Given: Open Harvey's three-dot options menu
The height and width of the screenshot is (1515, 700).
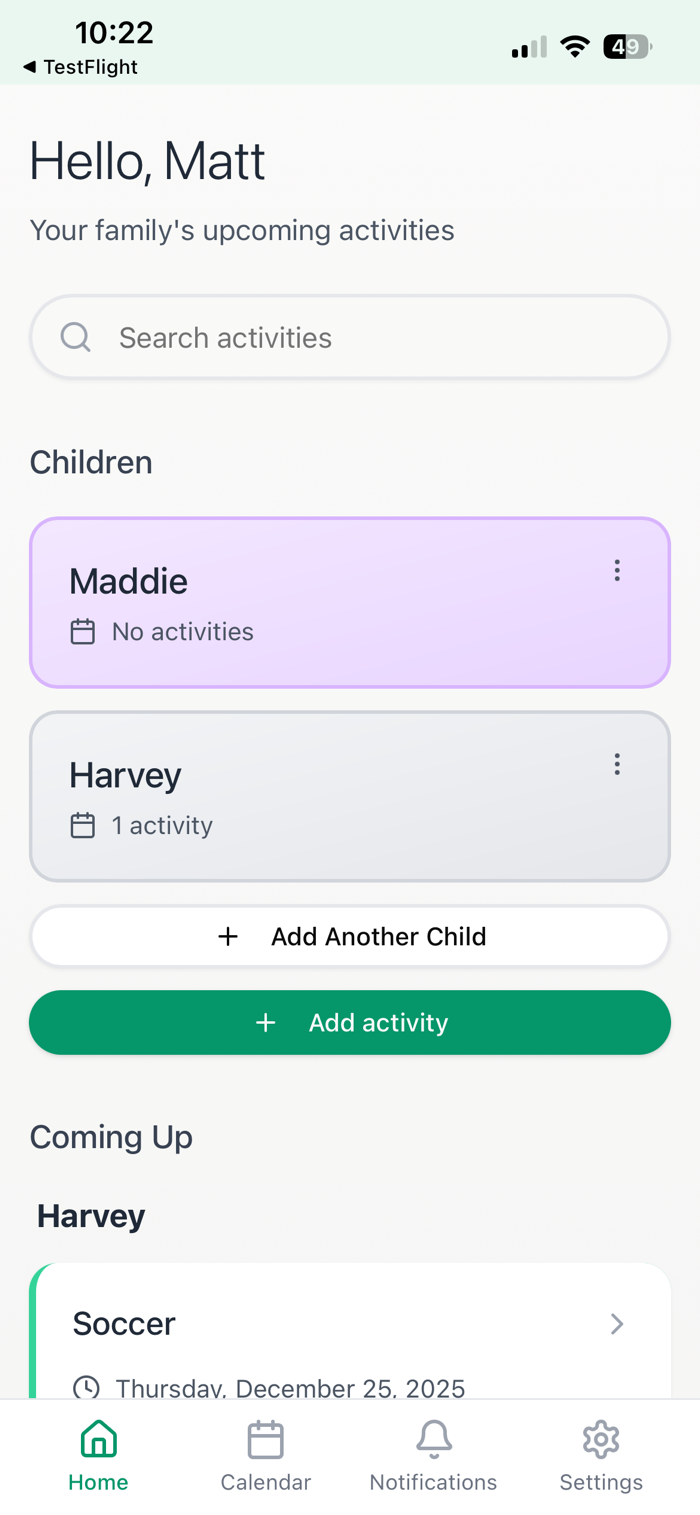Looking at the screenshot, I should click(x=617, y=764).
